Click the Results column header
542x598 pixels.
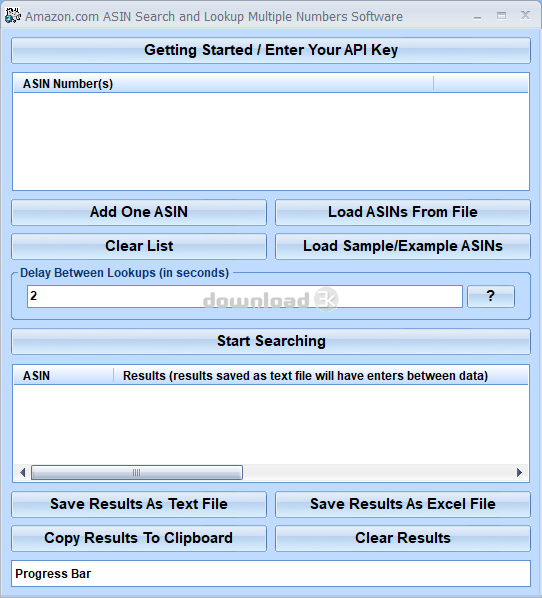click(x=321, y=376)
